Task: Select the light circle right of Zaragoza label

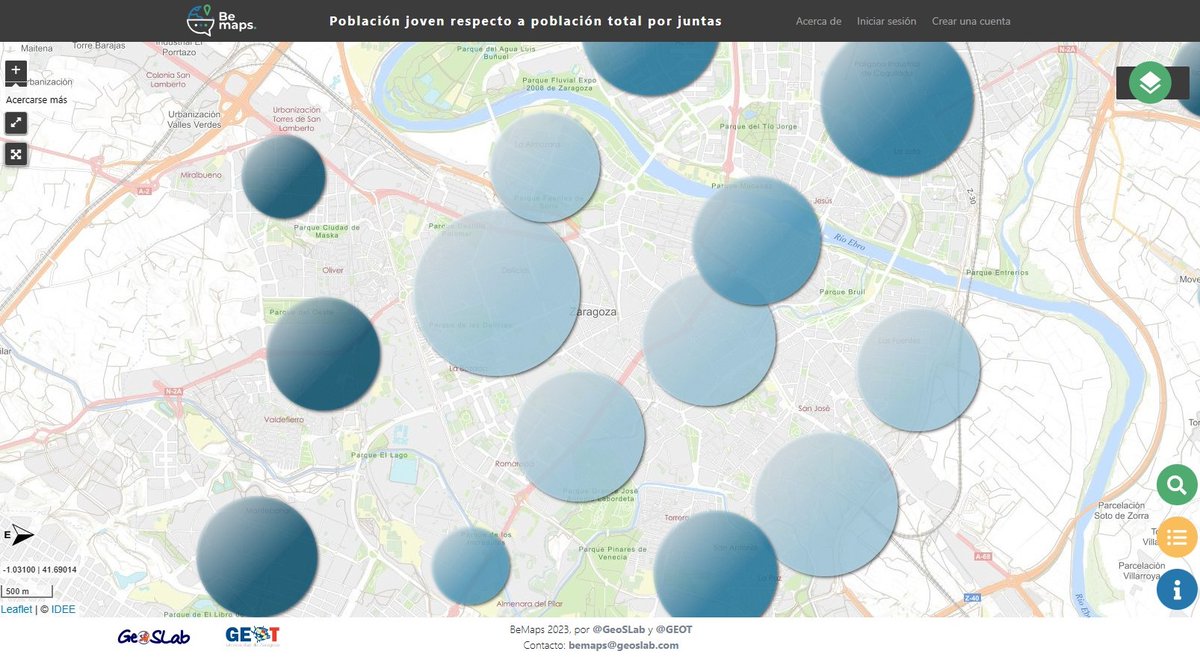Action: click(x=709, y=340)
